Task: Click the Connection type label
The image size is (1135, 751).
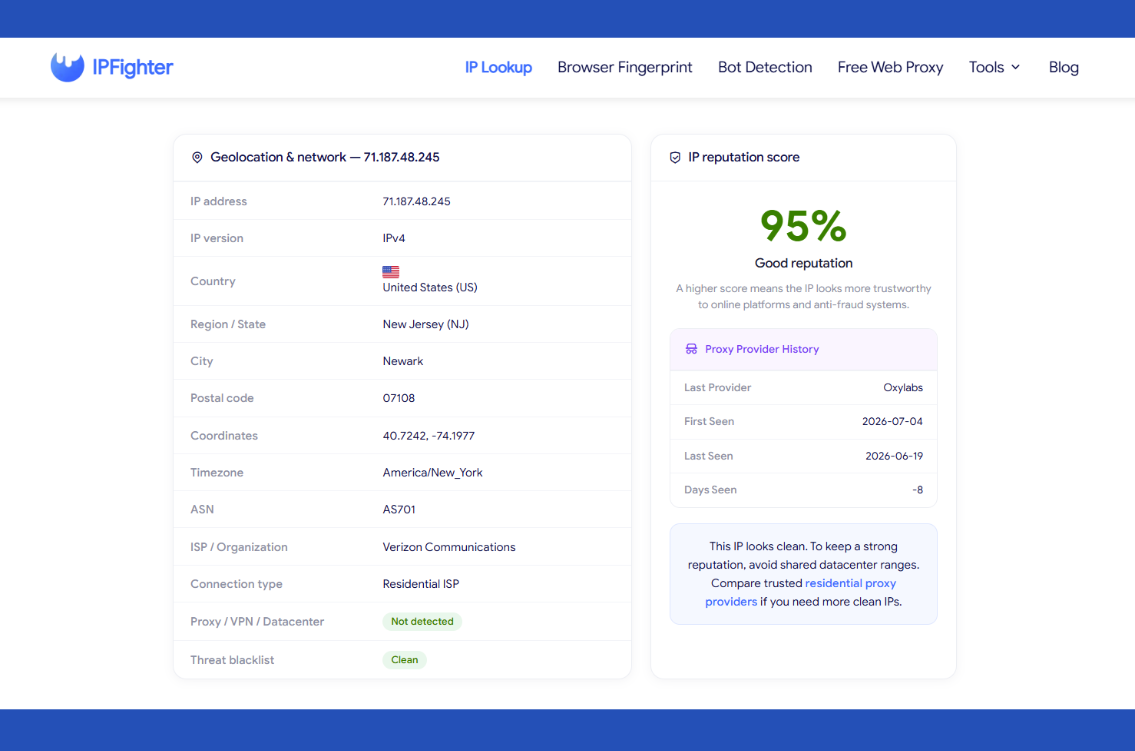Action: point(236,584)
